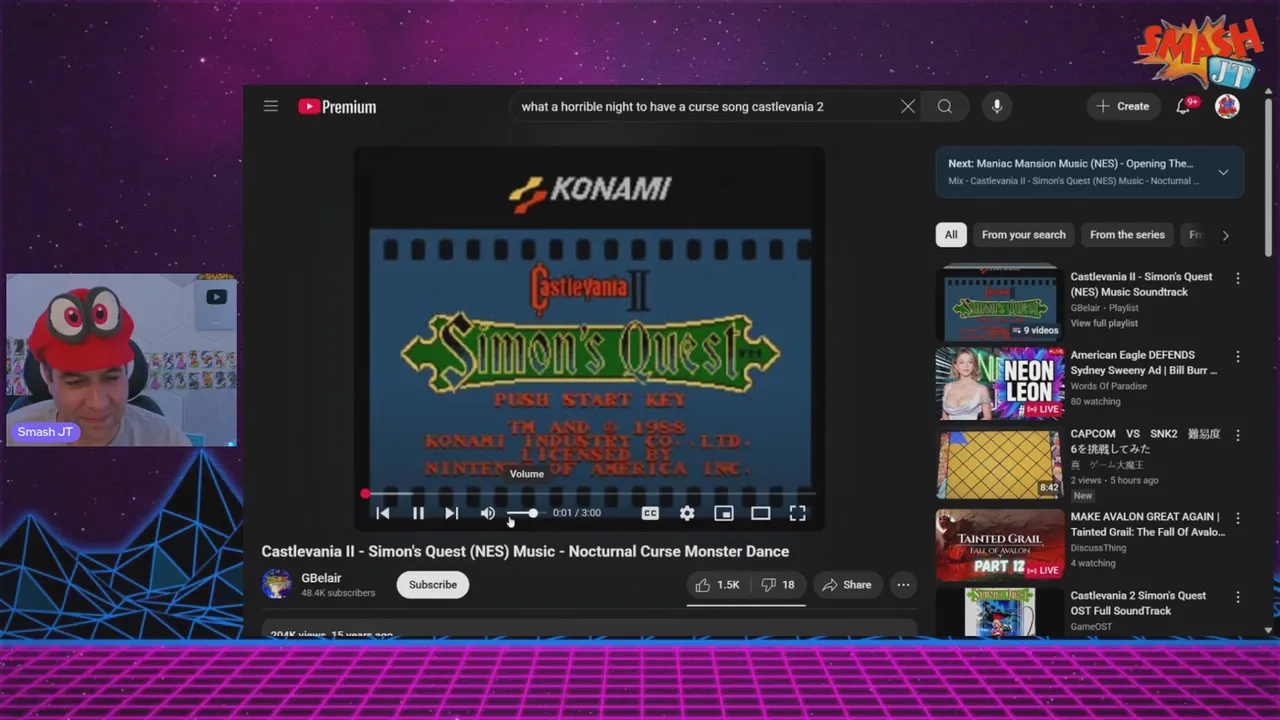Go to YouTube Premium home logo
The image size is (1280, 720).
(x=337, y=107)
